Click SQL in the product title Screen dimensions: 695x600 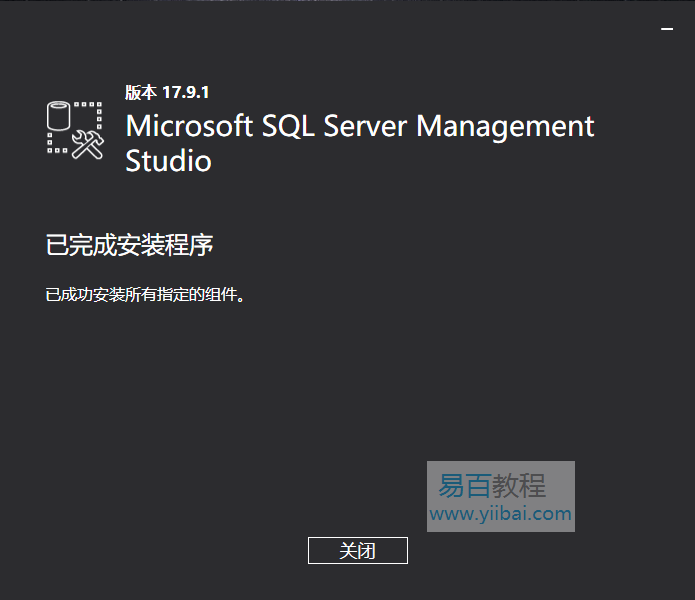tap(290, 127)
